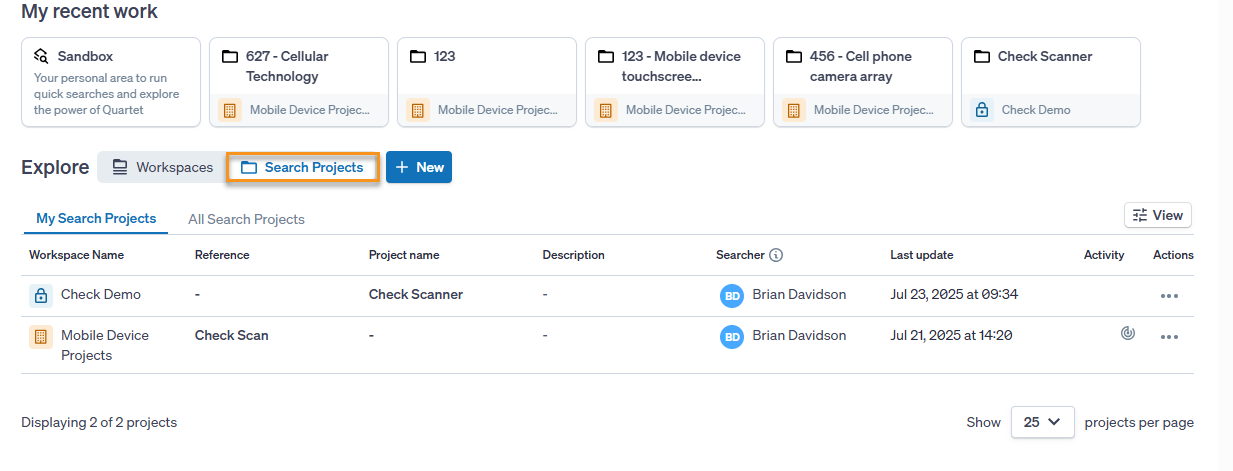Open the 627 - Cellular Technology card
This screenshot has height=471, width=1233.
click(x=299, y=67)
